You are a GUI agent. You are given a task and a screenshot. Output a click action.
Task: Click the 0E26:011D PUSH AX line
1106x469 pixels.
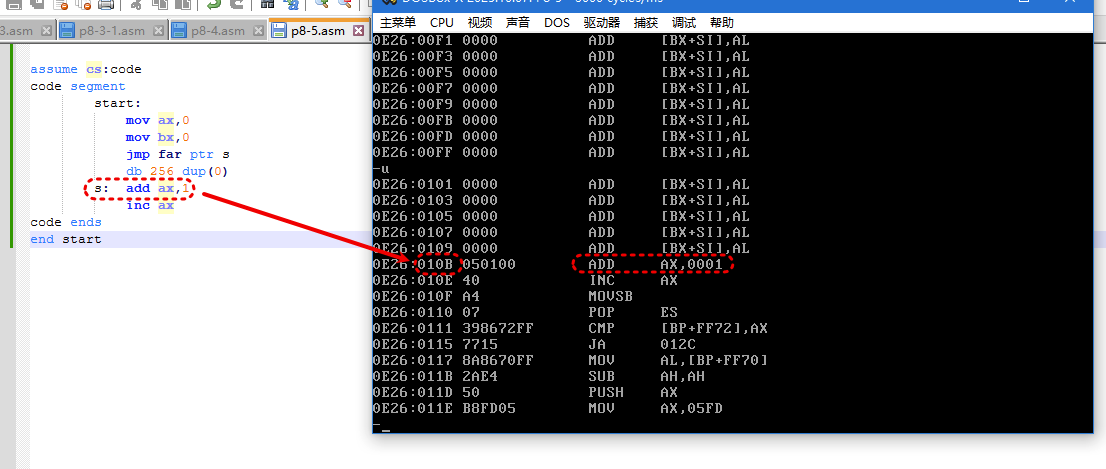(525, 393)
